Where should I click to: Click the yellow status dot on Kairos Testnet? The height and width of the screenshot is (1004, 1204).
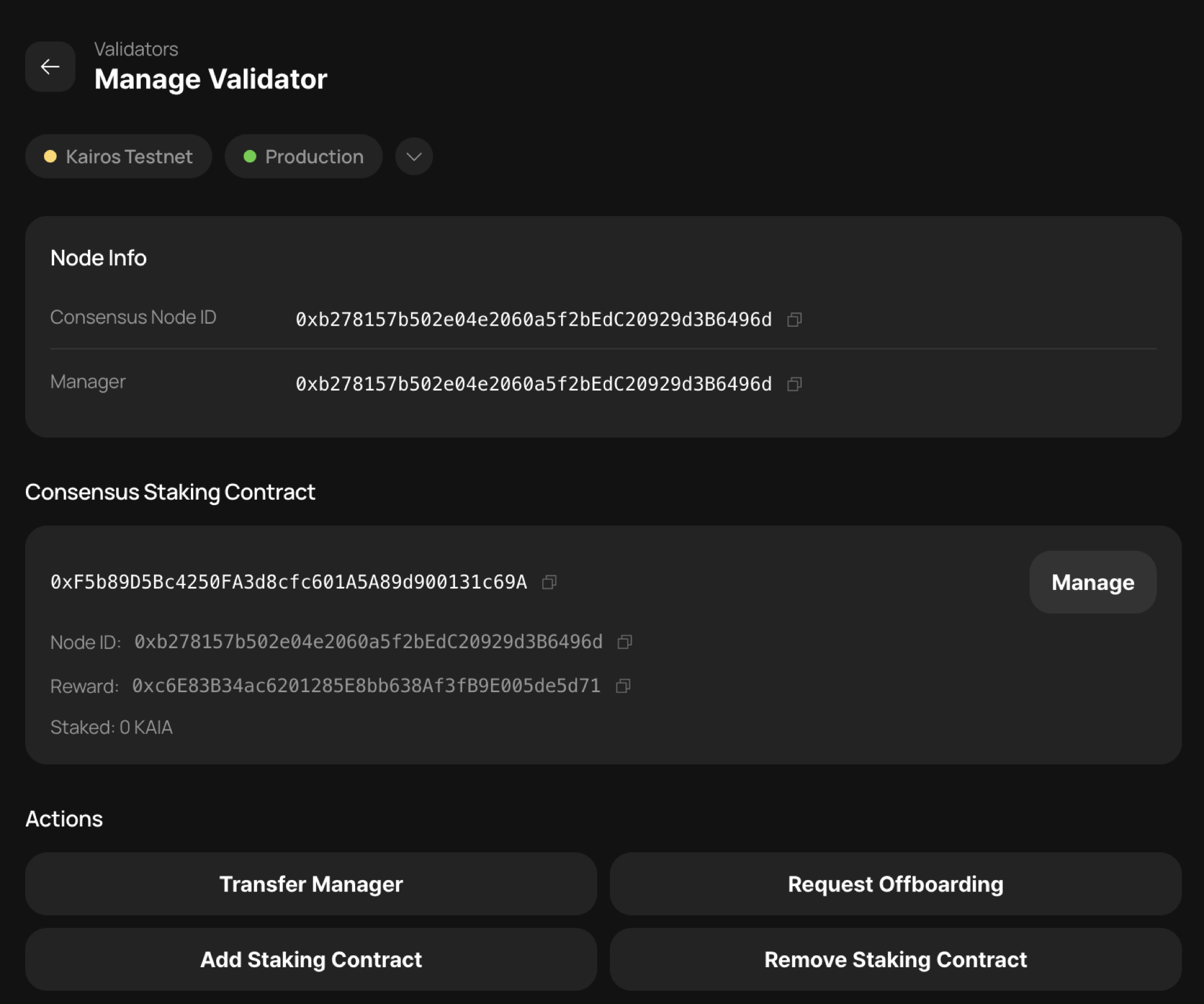pyautogui.click(x=51, y=156)
